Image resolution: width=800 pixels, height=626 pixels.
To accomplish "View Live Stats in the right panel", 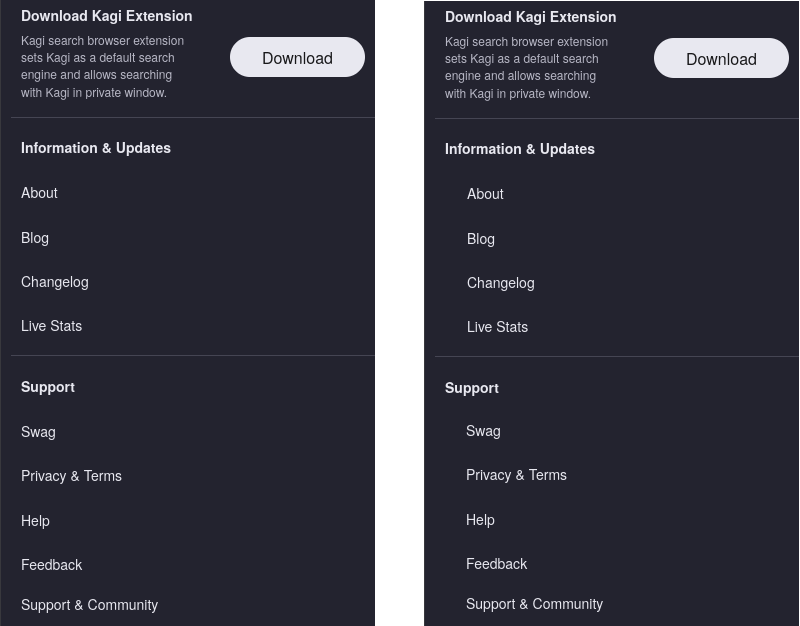I will click(x=497, y=327).
